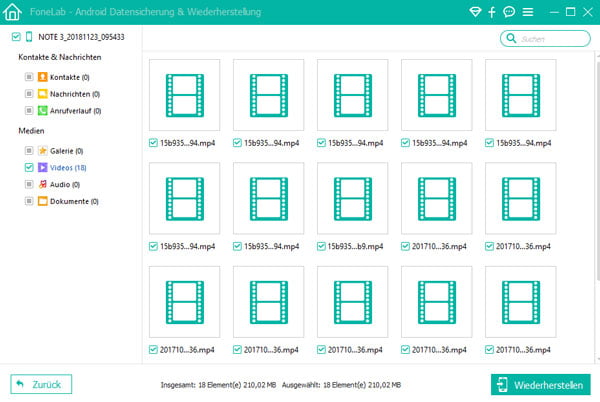Click the Audio music note icon
Screen dimensions: 600x402
tap(42, 184)
